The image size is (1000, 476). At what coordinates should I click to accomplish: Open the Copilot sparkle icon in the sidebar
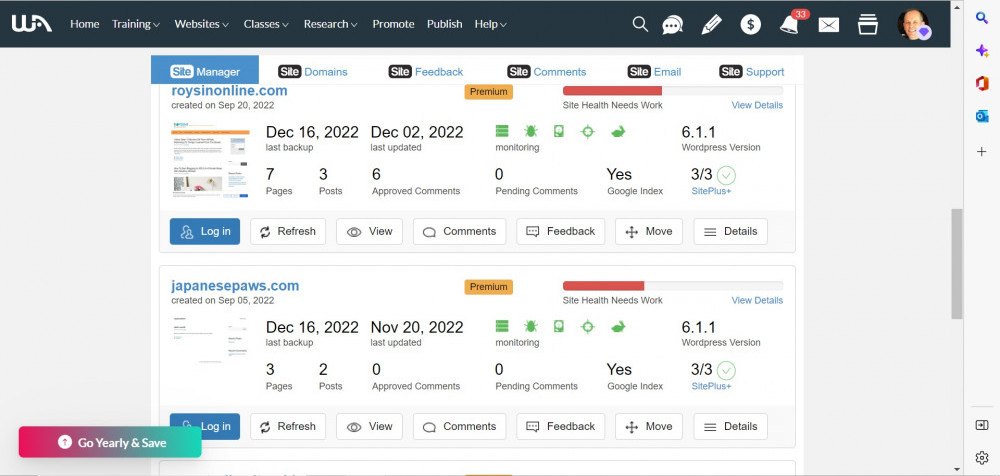[982, 50]
